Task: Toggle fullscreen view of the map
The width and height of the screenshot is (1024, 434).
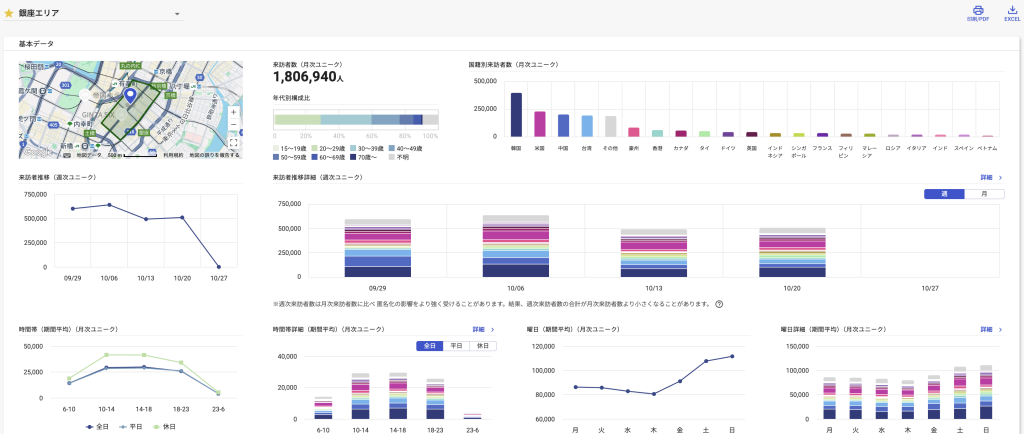Action: (233, 143)
